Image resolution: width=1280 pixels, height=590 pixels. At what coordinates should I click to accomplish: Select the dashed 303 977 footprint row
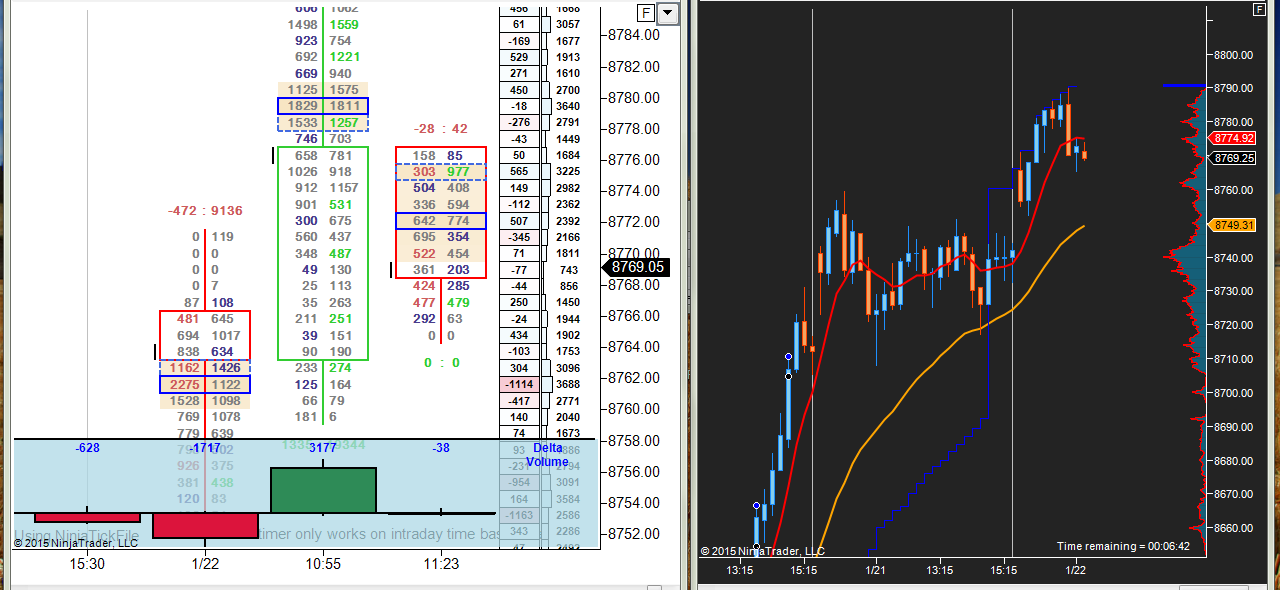click(441, 172)
